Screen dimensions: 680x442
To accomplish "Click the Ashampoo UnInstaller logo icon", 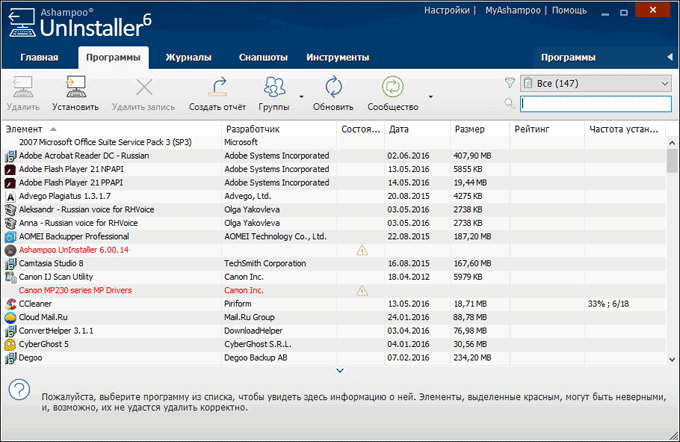I will (x=22, y=22).
